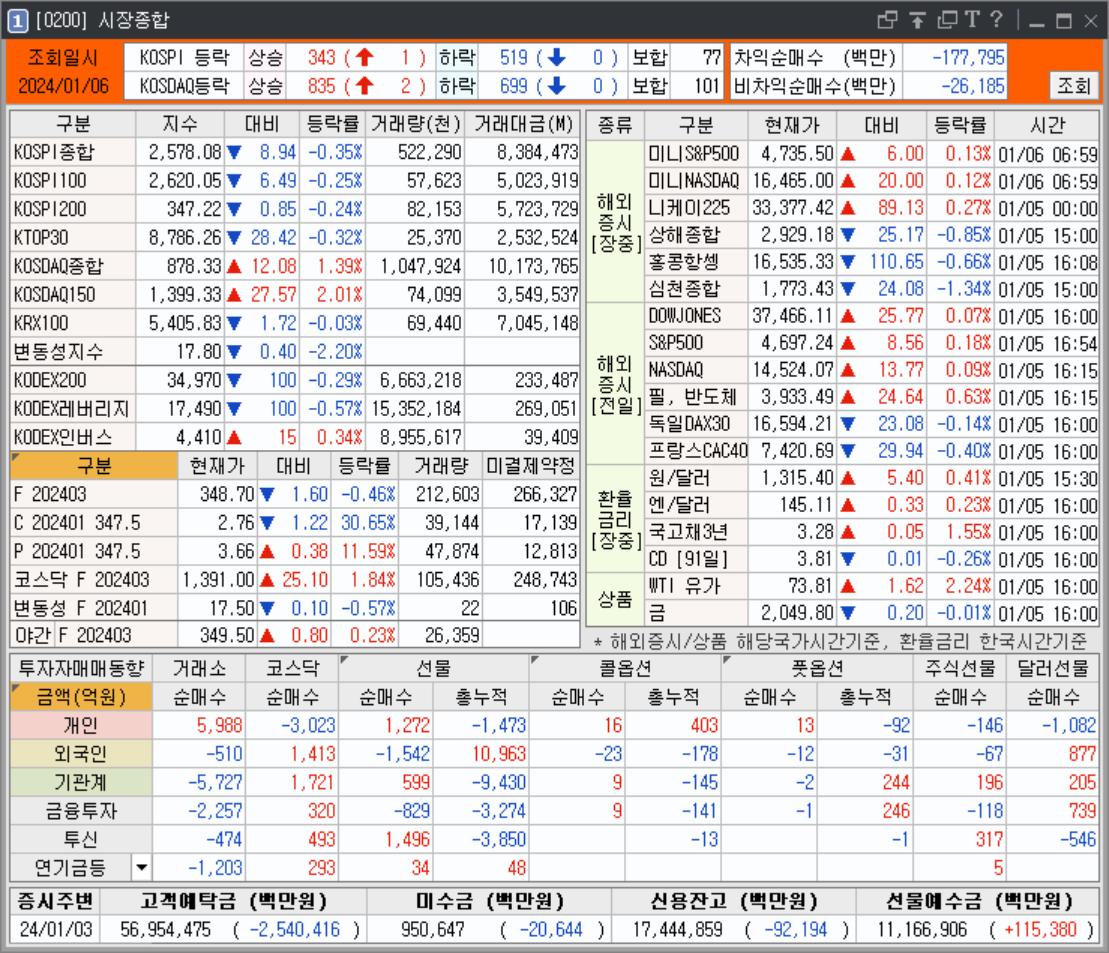Click the 미니S&P500 row
Screen dimensions: 1109x953
click(872, 154)
